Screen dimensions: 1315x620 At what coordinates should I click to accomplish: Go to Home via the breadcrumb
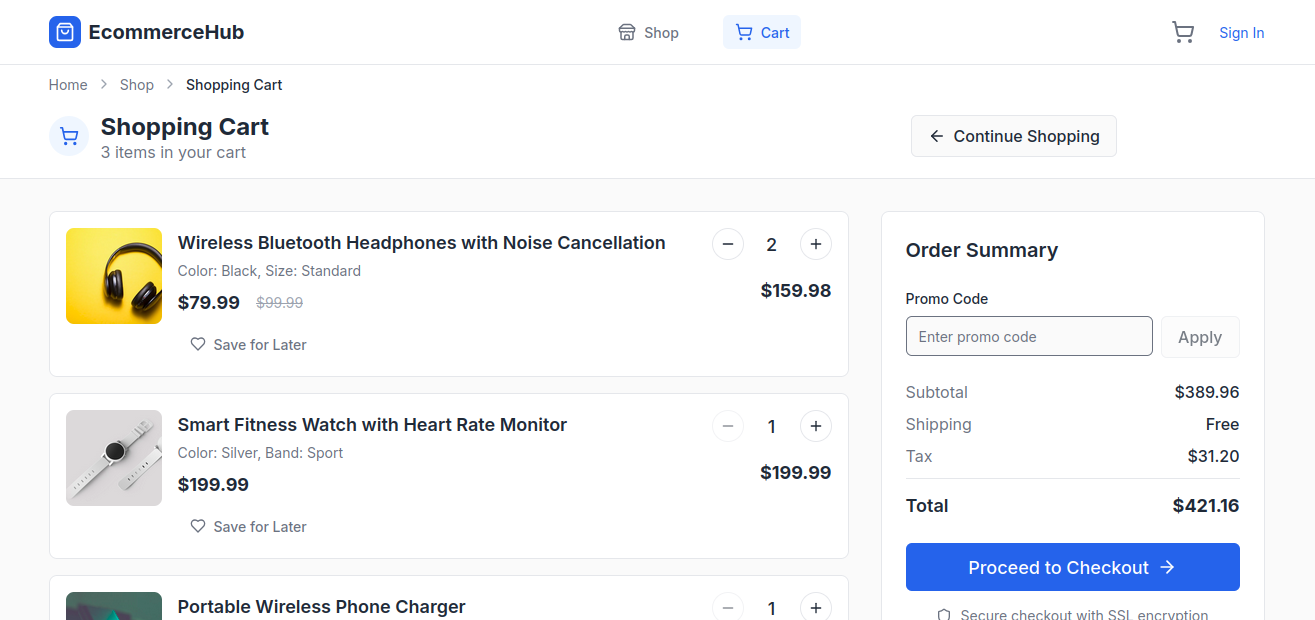[68, 85]
